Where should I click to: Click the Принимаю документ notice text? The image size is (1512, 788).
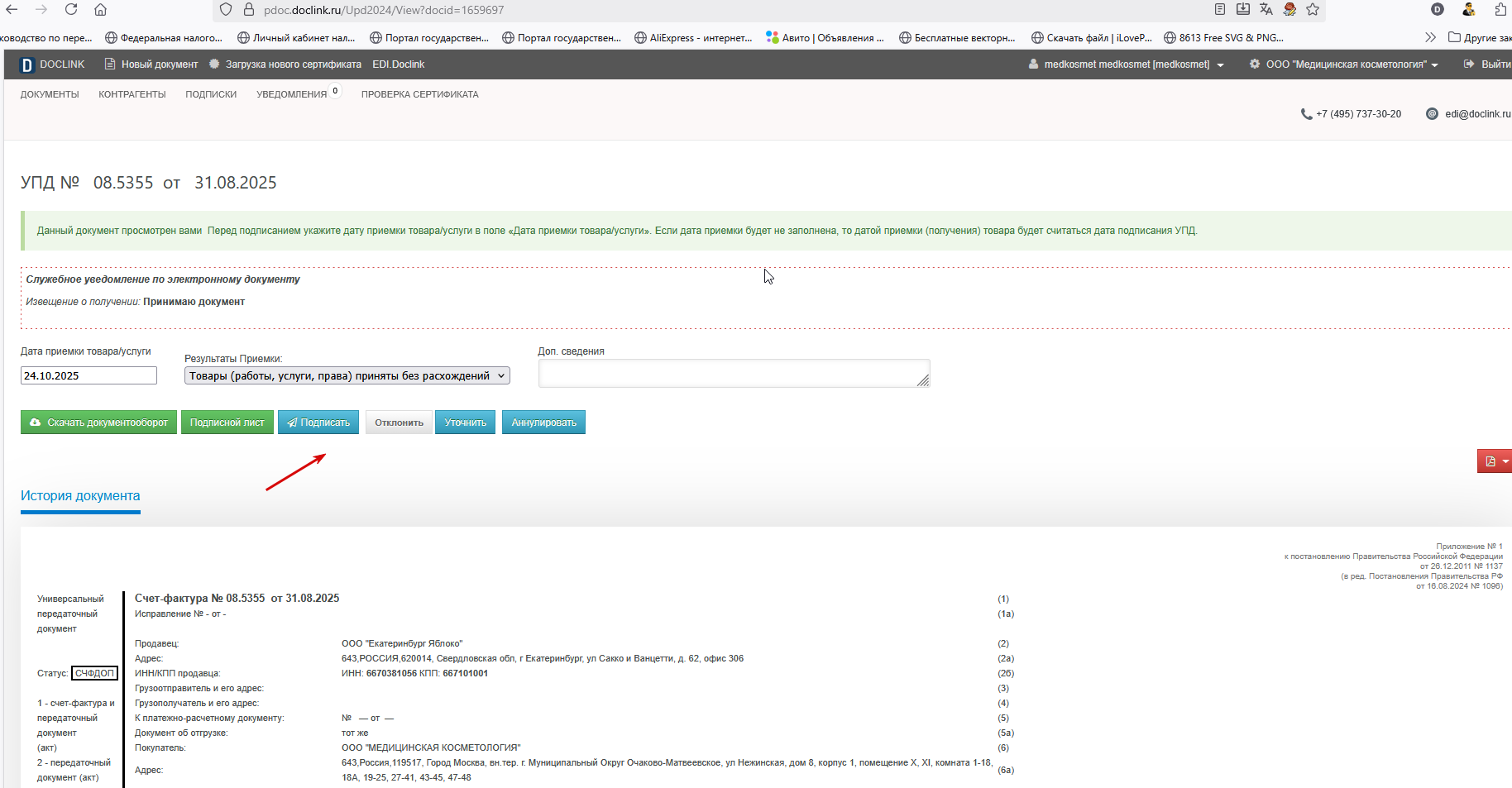(194, 302)
